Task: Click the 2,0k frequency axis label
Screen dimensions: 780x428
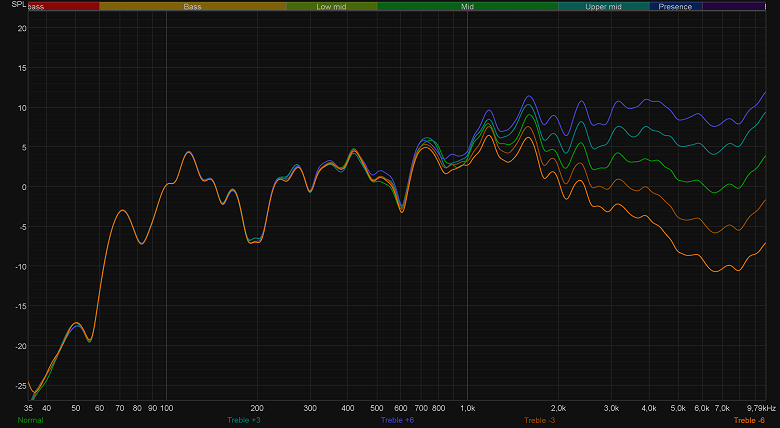Action: click(x=558, y=408)
